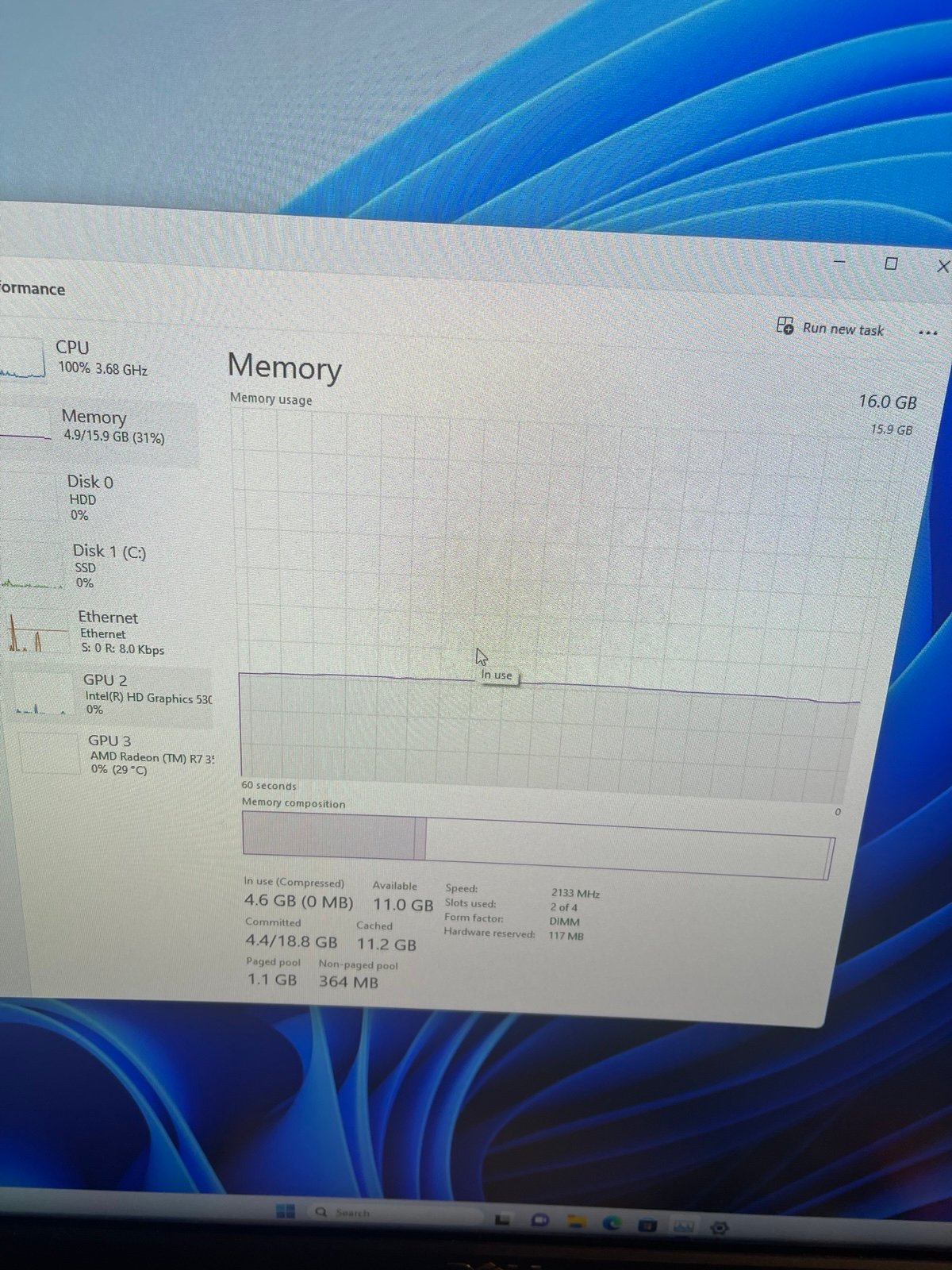Open the Windows Start menu
This screenshot has height=1270, width=952.
[x=285, y=1210]
